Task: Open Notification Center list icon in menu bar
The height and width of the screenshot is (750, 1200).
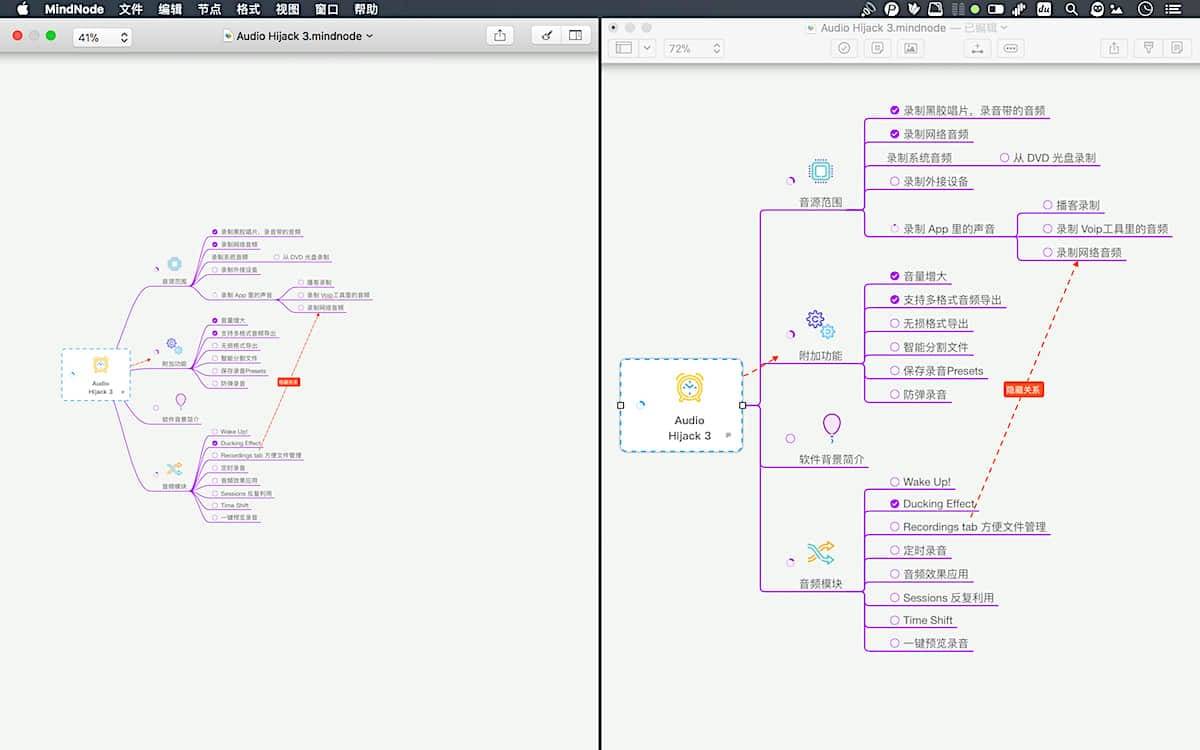Action: (1174, 9)
